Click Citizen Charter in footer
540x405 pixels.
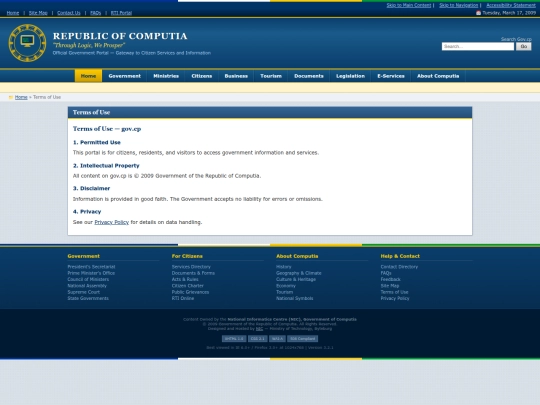[x=188, y=285]
